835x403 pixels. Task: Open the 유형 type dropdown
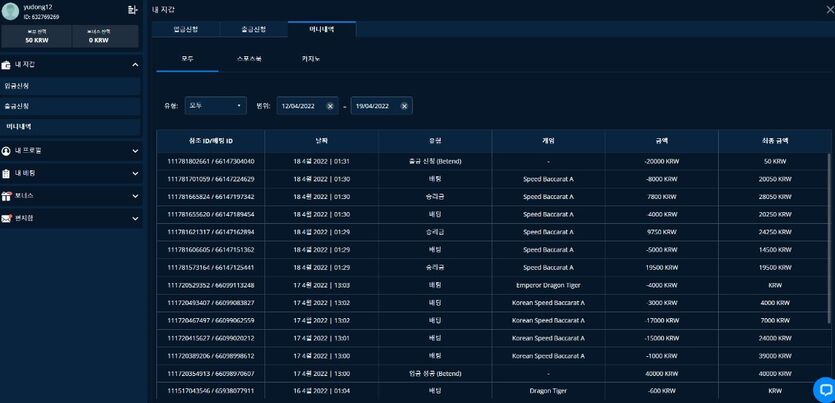pos(216,106)
